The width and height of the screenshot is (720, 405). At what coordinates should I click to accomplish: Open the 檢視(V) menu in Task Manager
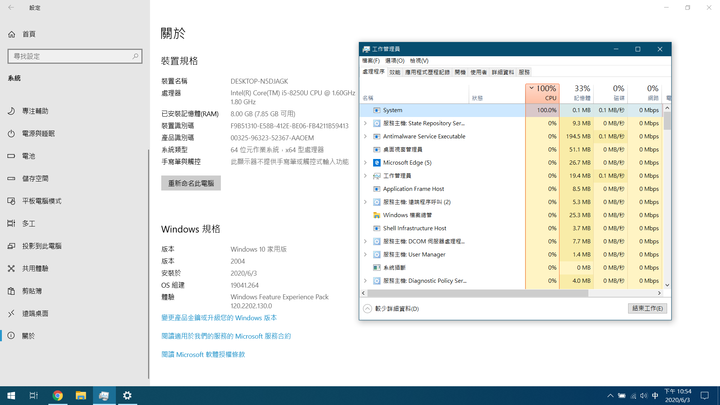tap(419, 61)
